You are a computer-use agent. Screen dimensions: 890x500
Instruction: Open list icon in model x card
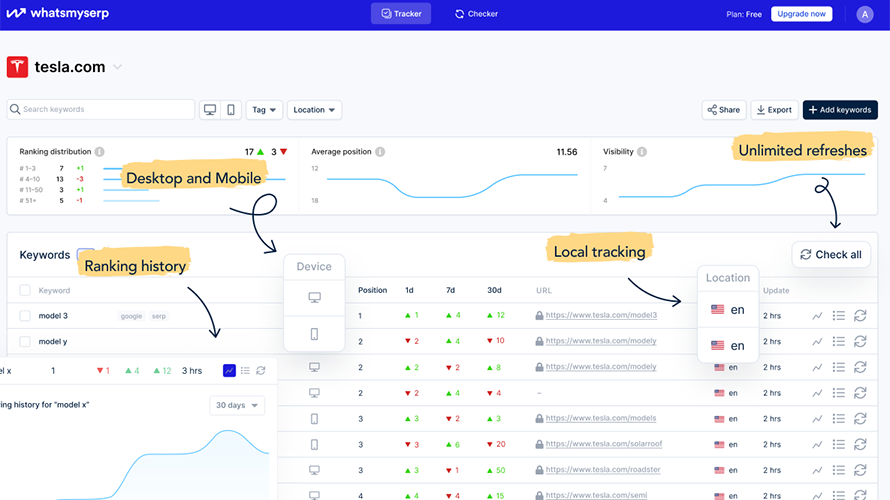pyautogui.click(x=245, y=371)
